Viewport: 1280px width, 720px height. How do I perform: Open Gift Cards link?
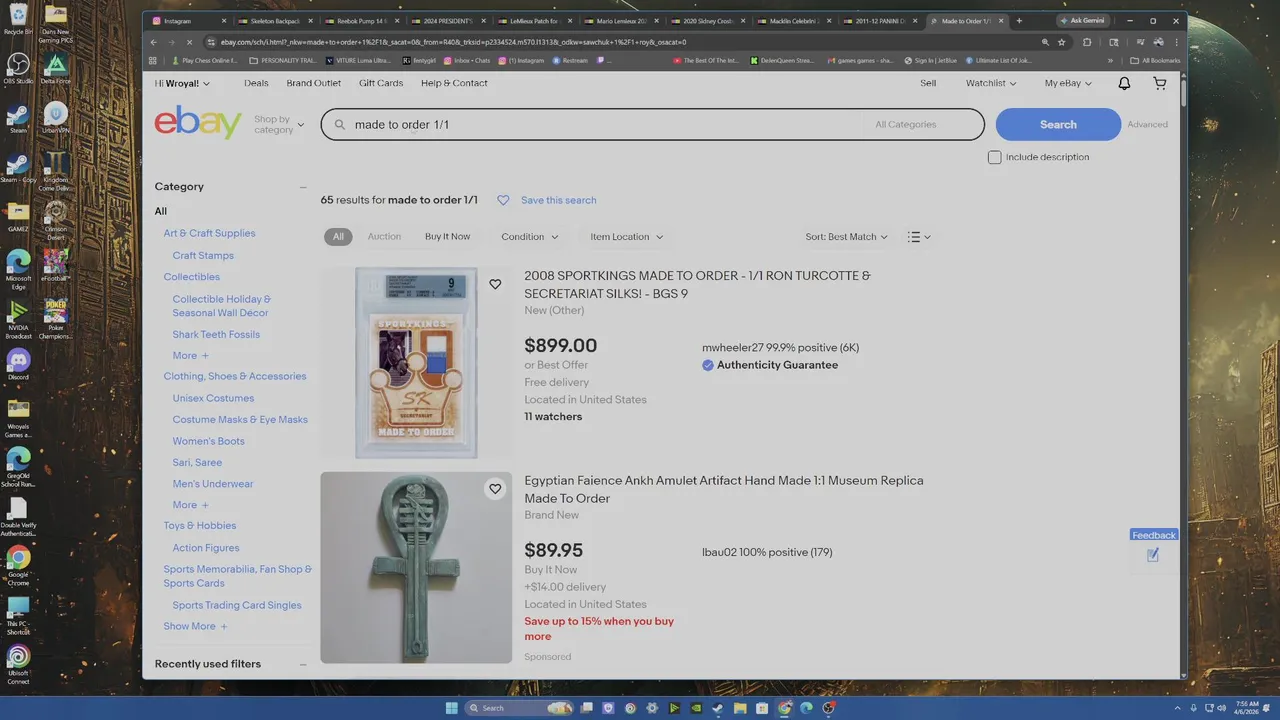tap(381, 83)
